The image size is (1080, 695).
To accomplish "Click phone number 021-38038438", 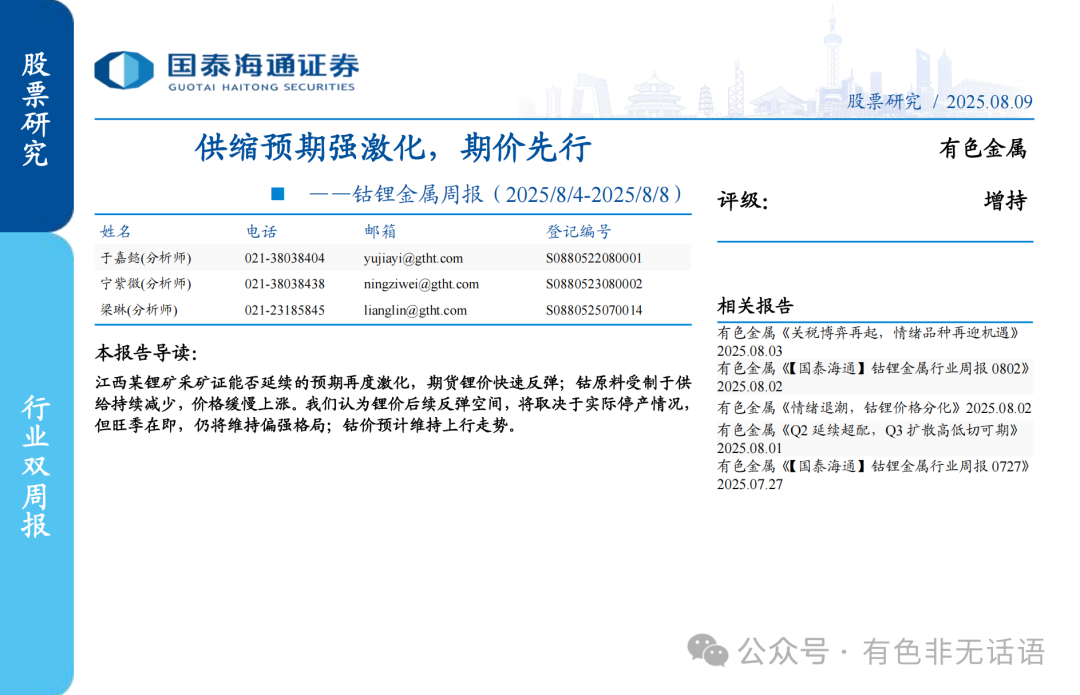I will pos(284,284).
